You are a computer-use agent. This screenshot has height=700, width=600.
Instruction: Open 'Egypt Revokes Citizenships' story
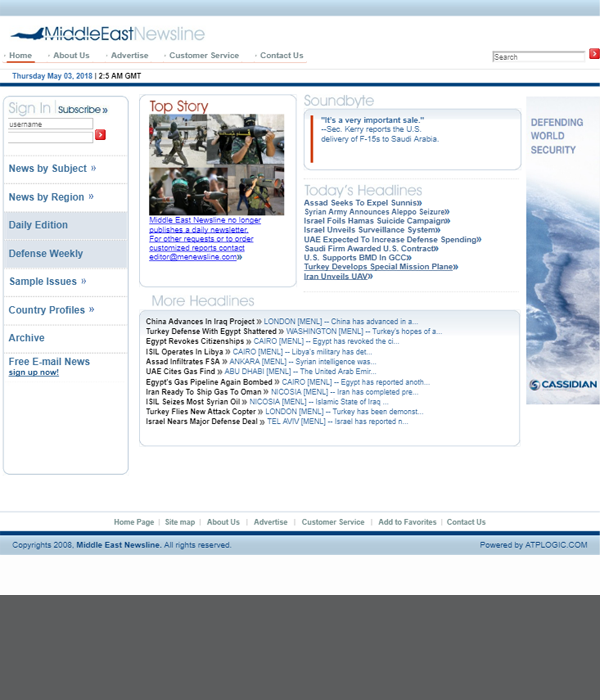(195, 341)
